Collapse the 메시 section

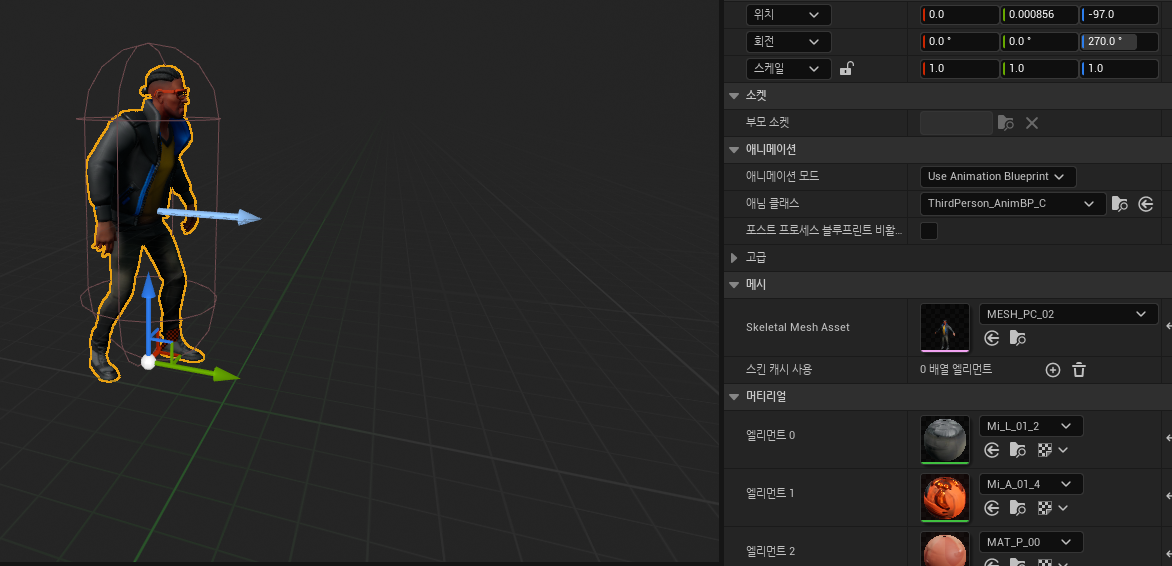(x=734, y=285)
